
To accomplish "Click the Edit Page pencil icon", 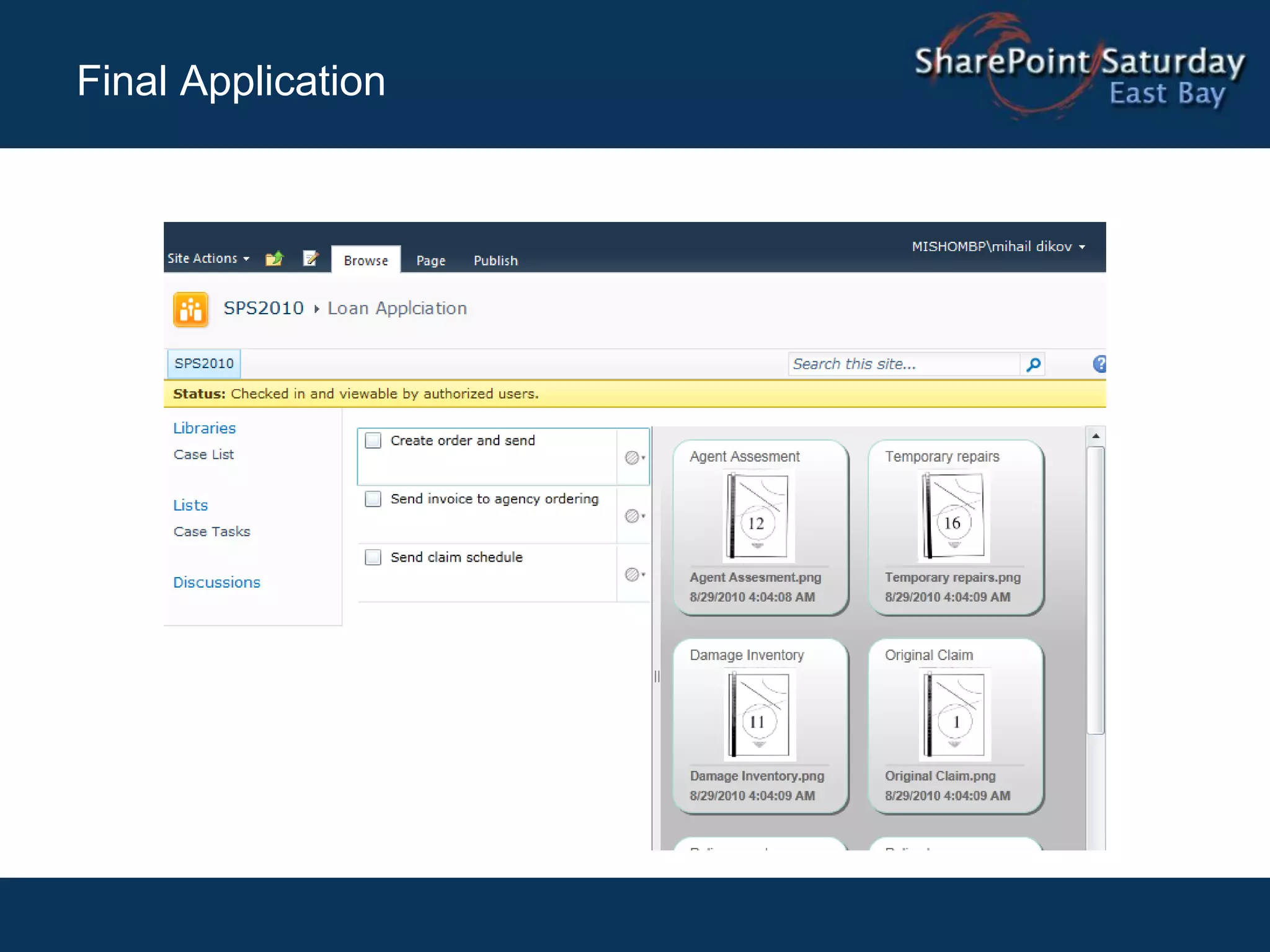I will pos(310,258).
